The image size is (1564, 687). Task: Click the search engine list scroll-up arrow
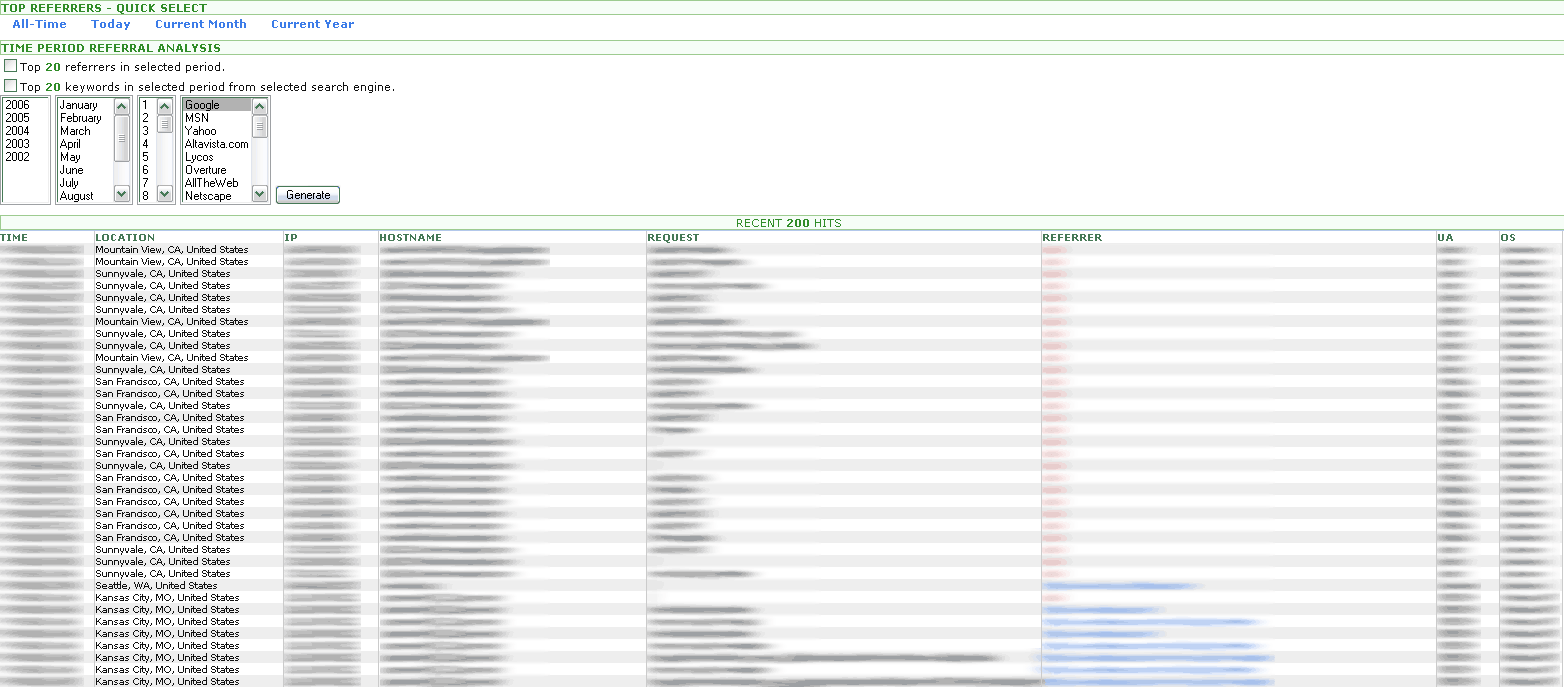tap(260, 106)
